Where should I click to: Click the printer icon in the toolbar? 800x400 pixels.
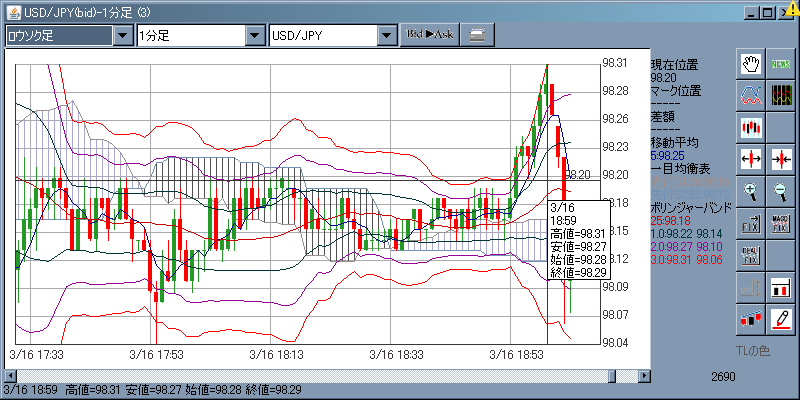click(477, 35)
